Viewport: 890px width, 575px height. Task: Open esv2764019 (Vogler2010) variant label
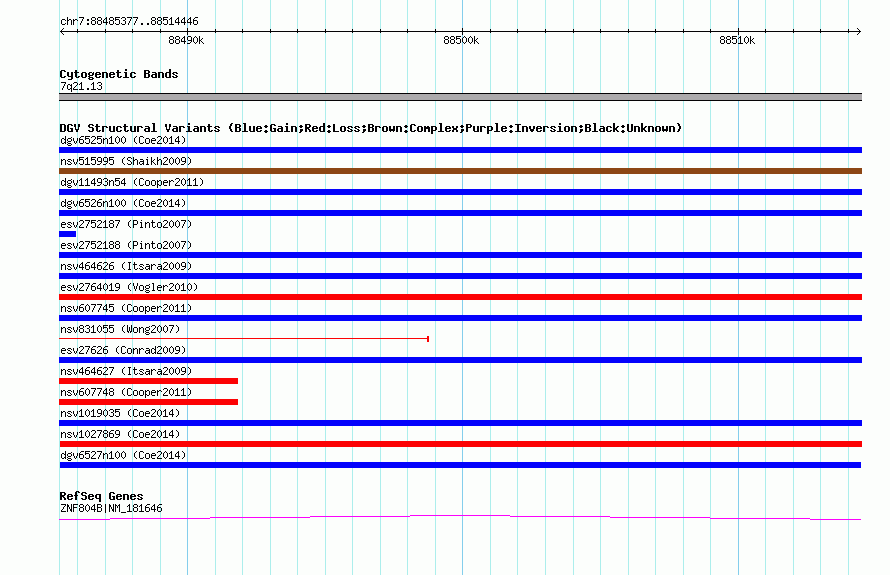click(x=129, y=287)
